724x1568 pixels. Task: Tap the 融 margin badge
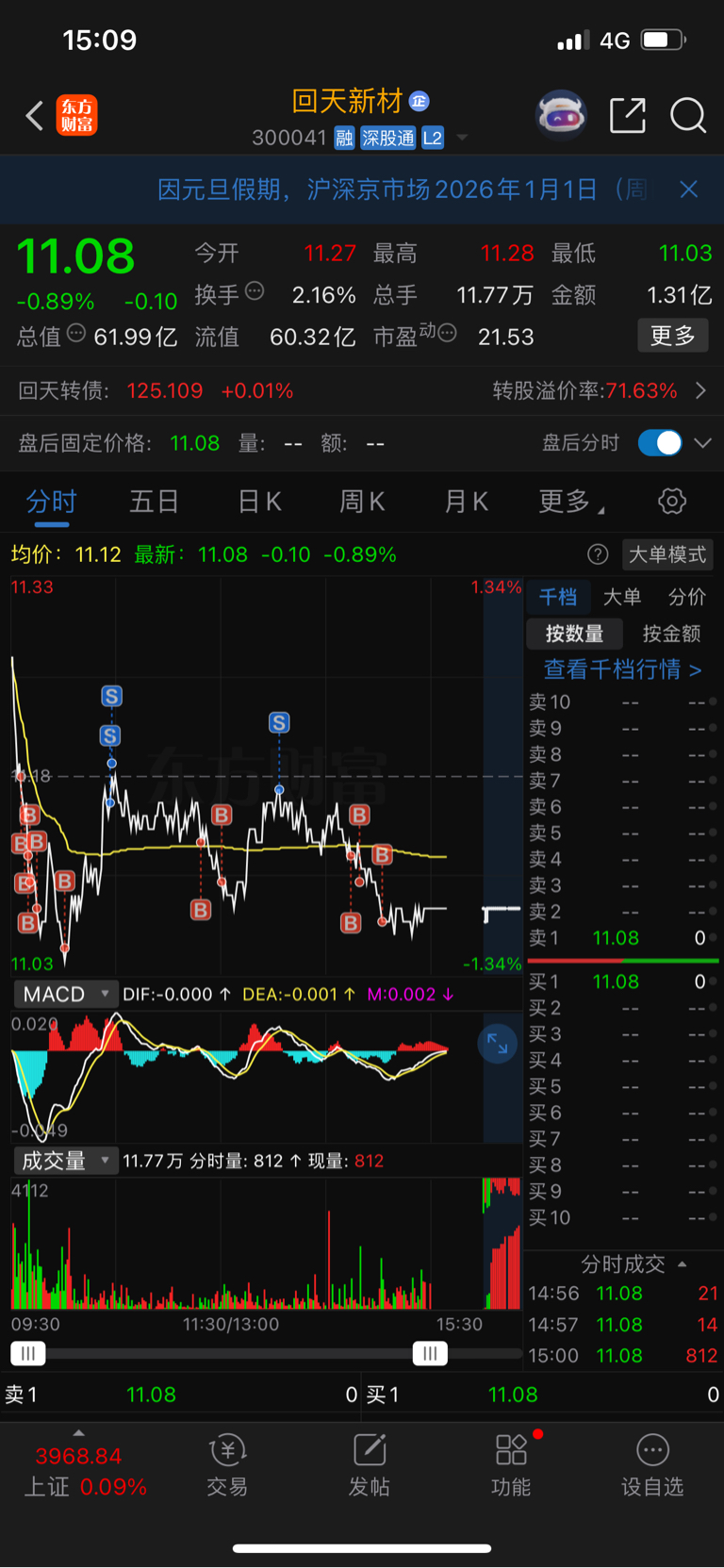pos(344,139)
